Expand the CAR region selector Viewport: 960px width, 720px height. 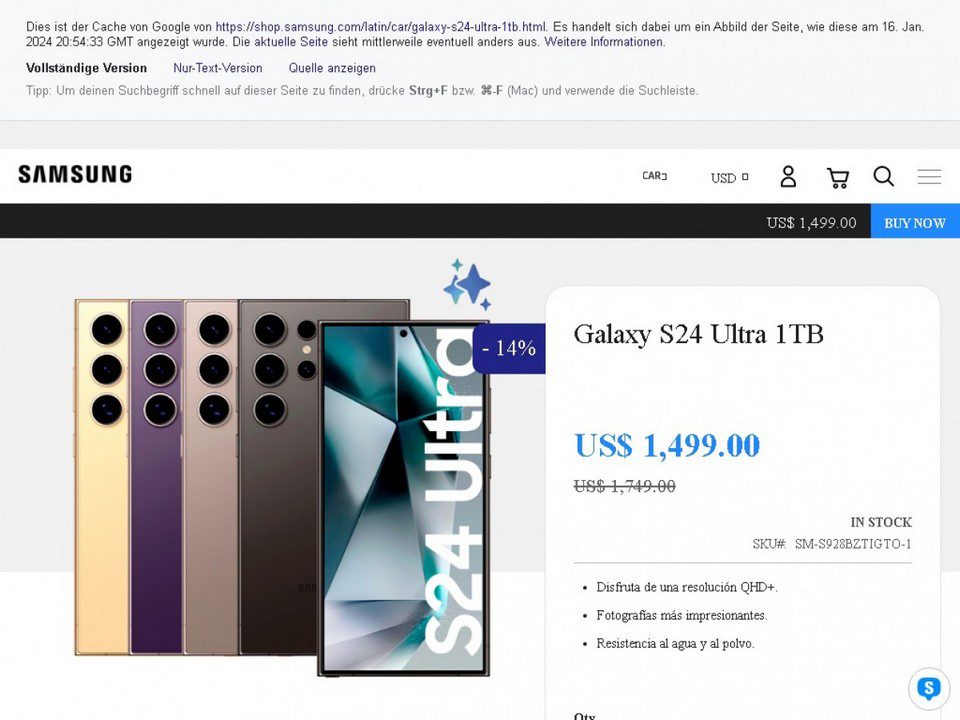coord(654,176)
